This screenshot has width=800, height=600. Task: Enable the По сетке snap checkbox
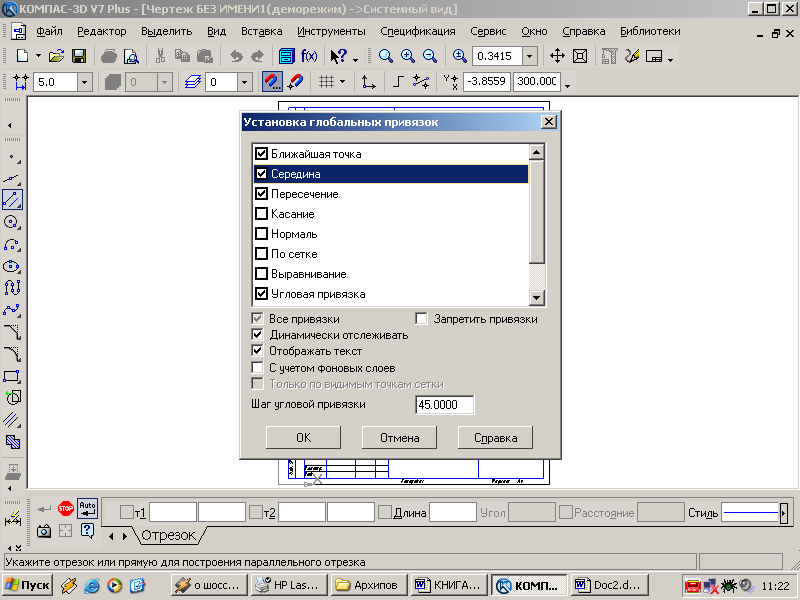tap(261, 254)
